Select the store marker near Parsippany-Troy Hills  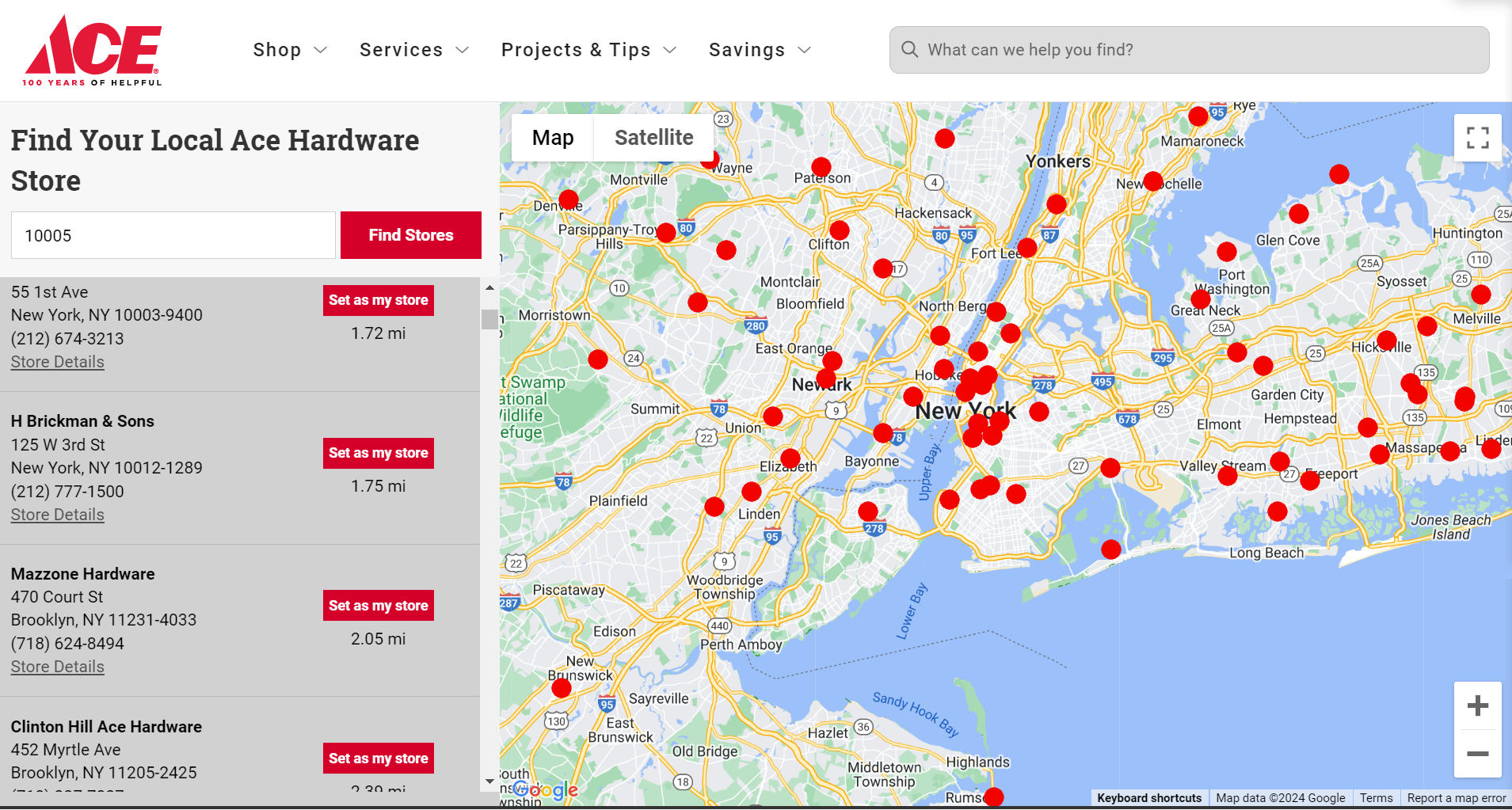click(666, 233)
